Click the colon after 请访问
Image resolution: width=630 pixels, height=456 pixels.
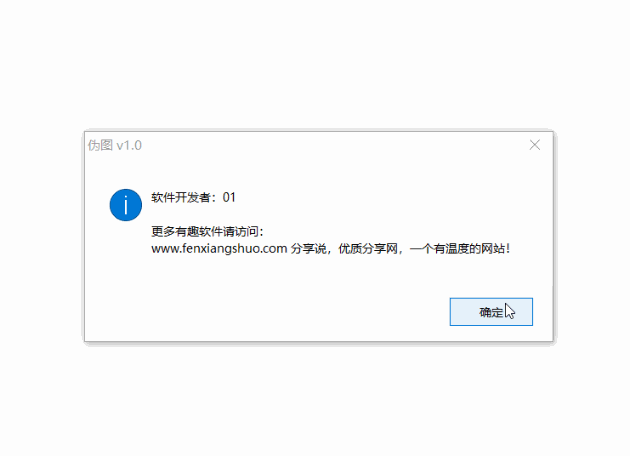click(x=261, y=232)
